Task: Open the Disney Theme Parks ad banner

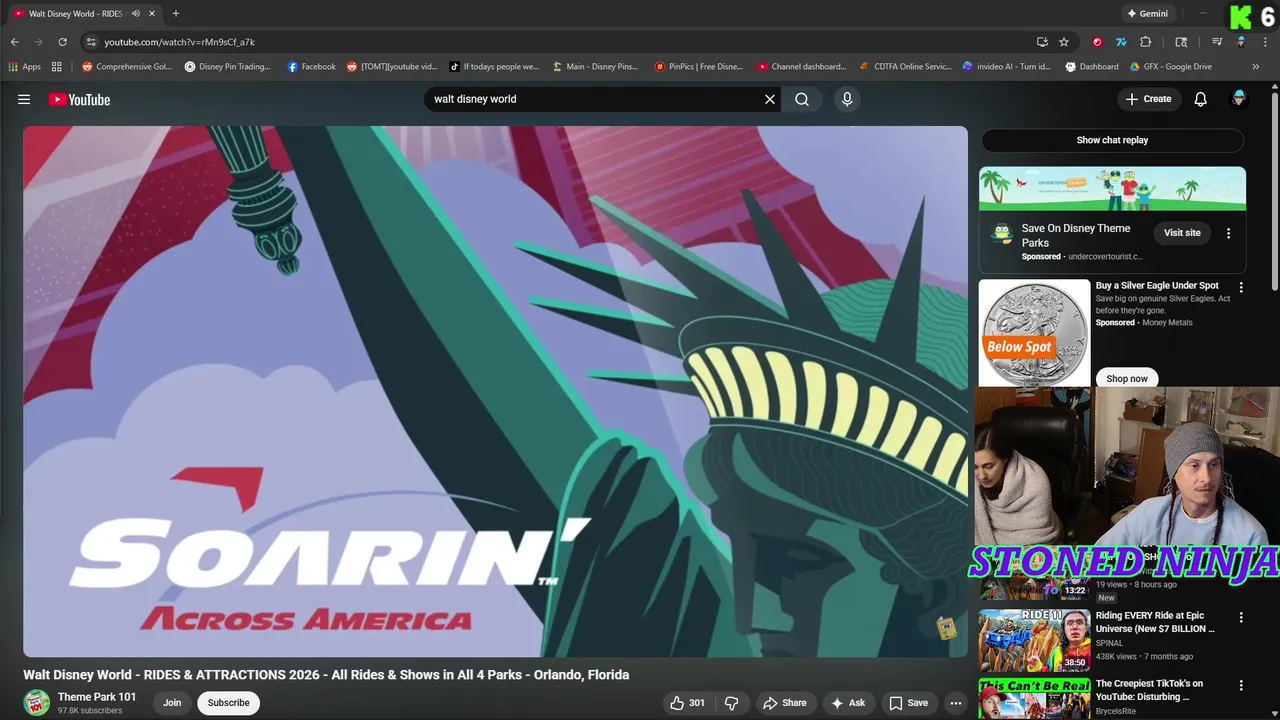Action: [1112, 189]
